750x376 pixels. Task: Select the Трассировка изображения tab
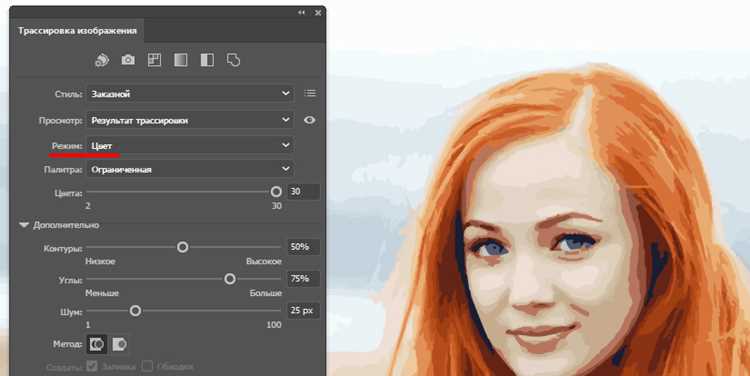77,31
